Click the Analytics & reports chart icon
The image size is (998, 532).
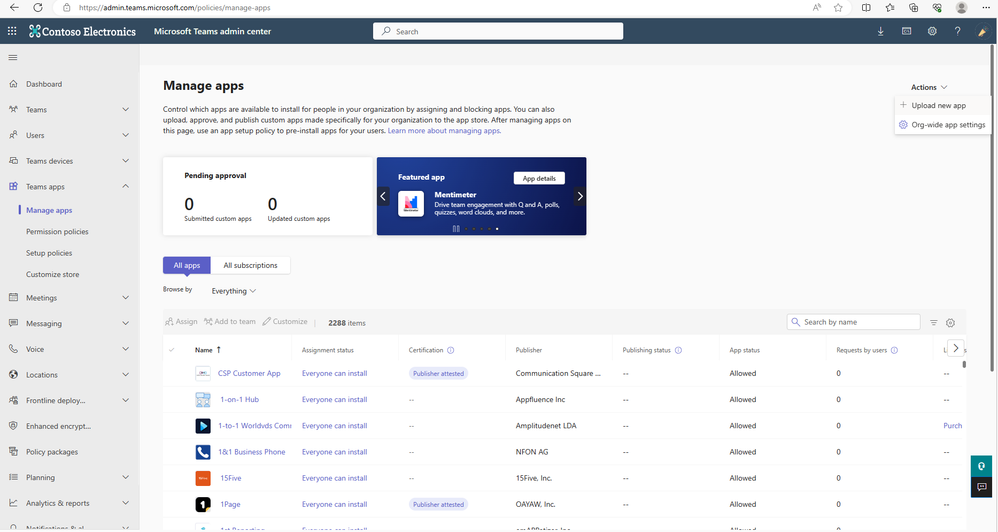[x=13, y=503]
